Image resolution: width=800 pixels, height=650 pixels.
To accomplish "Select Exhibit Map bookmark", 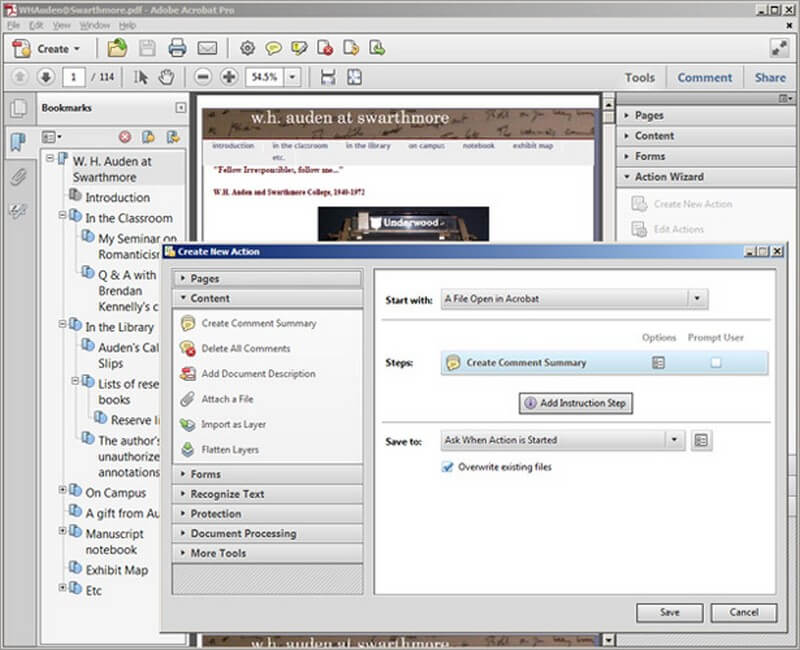I will 117,570.
